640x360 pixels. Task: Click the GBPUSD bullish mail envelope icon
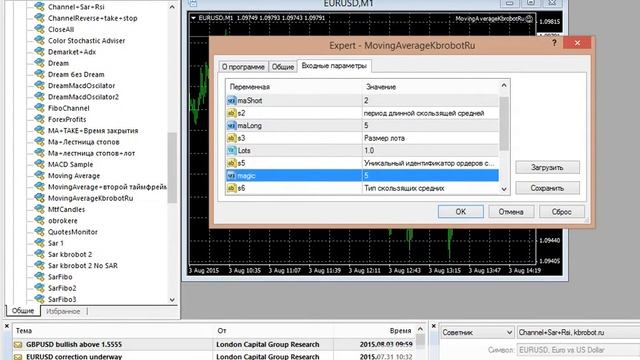pyautogui.click(x=18, y=345)
